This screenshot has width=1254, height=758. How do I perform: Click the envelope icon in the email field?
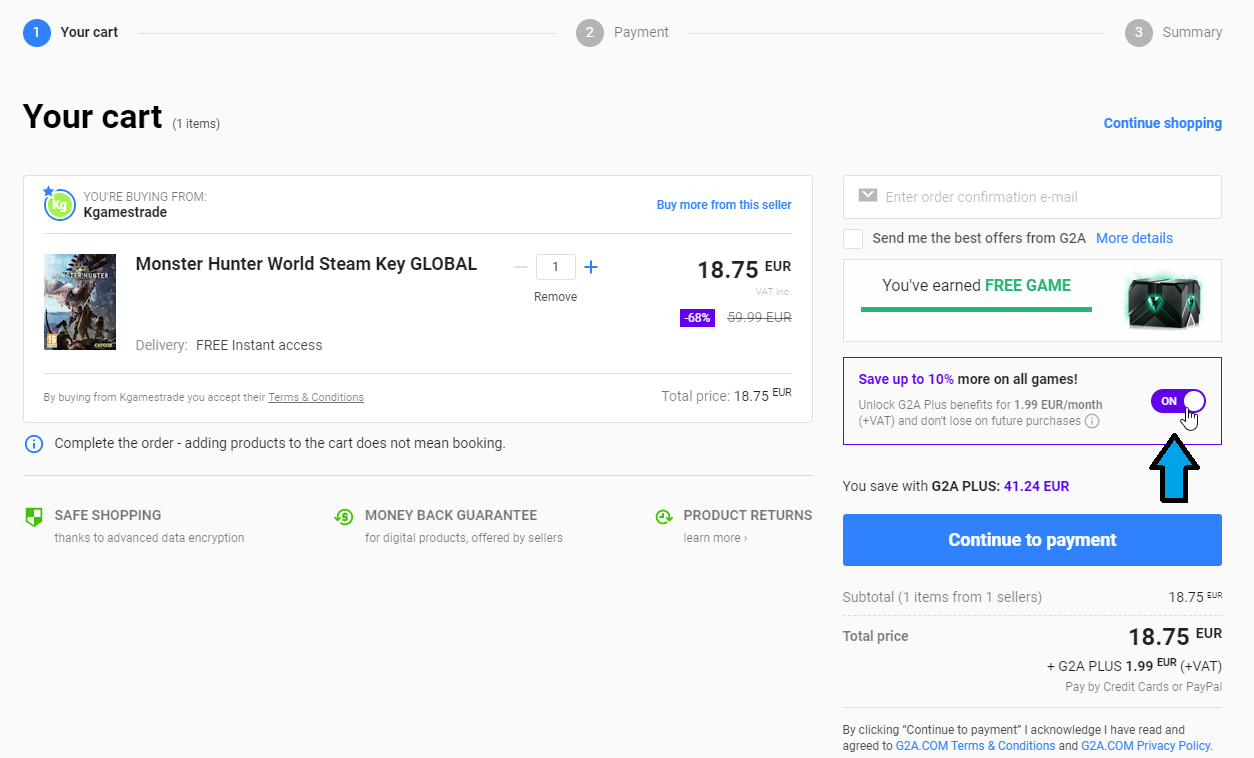tap(867, 196)
